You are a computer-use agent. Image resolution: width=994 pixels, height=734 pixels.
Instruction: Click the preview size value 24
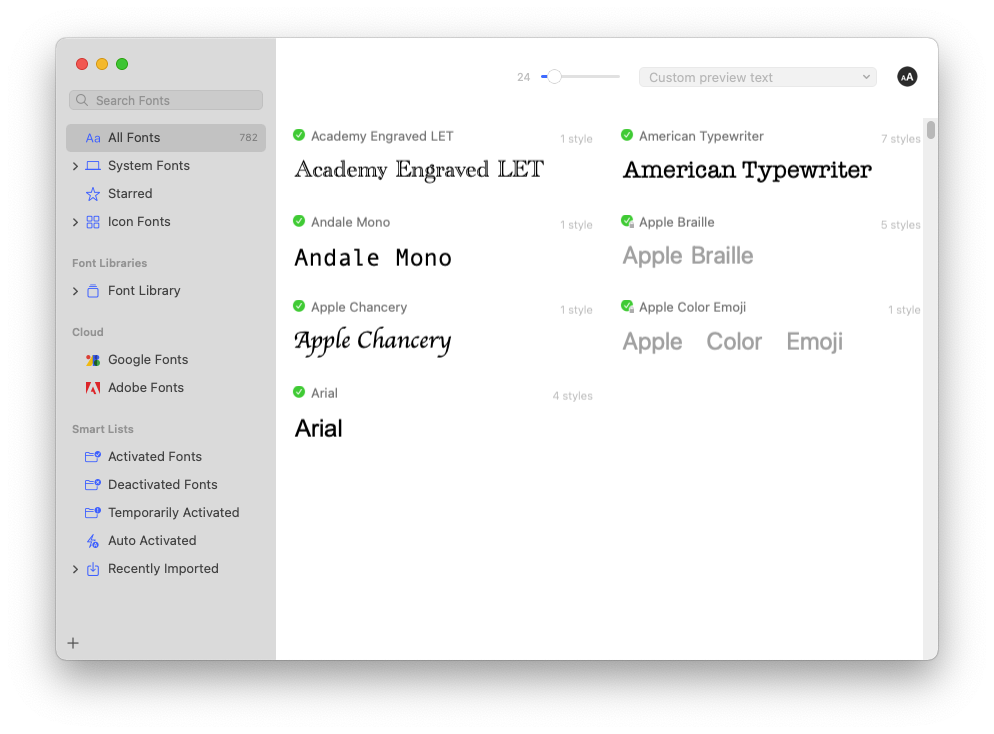pyautogui.click(x=523, y=77)
